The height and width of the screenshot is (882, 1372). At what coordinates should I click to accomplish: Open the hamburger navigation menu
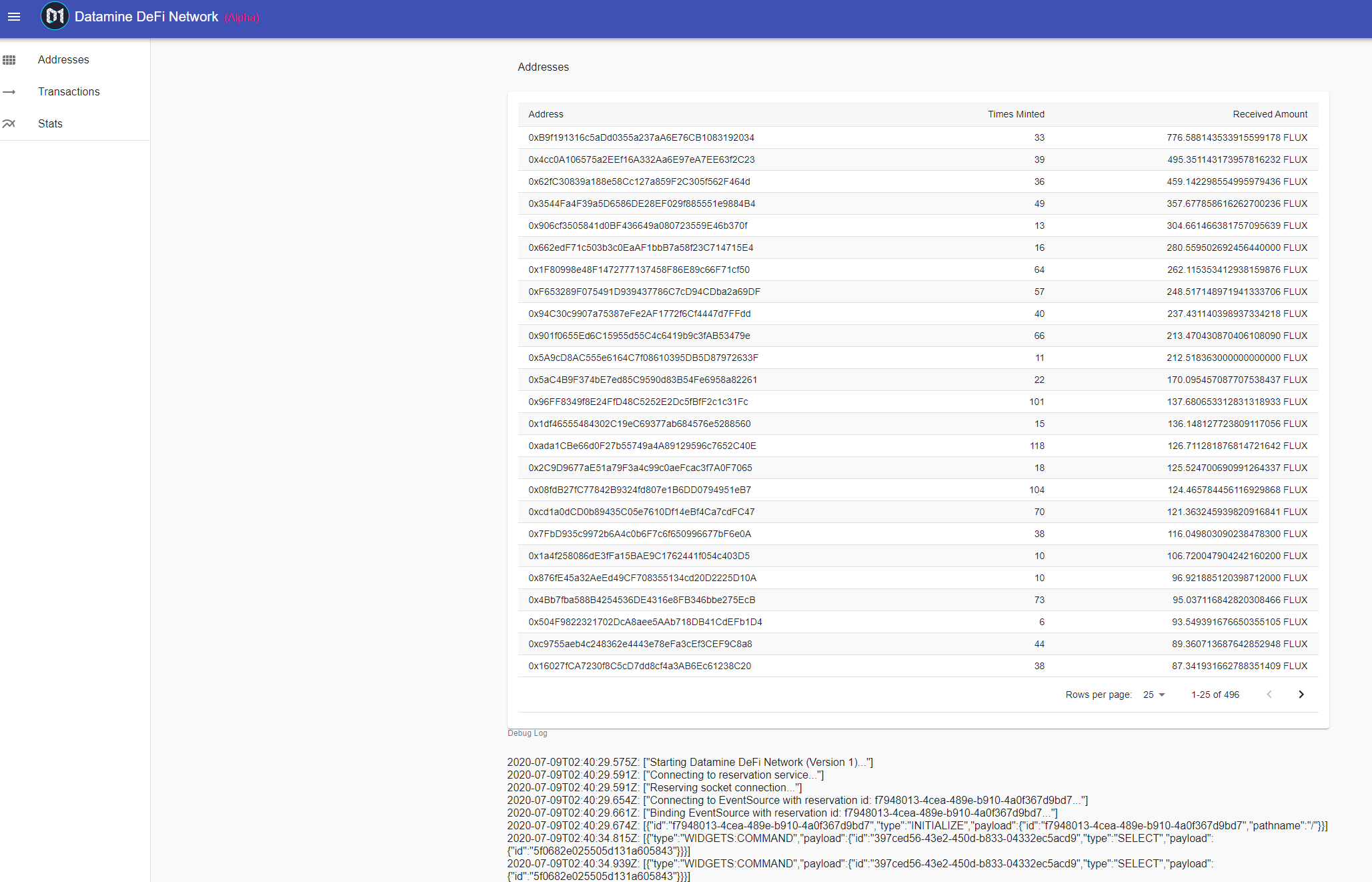pyautogui.click(x=14, y=17)
